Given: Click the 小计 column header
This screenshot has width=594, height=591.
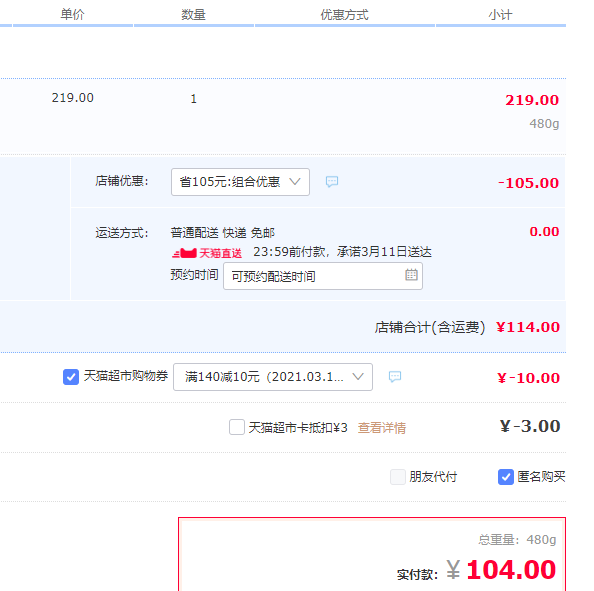Looking at the screenshot, I should click(500, 15).
